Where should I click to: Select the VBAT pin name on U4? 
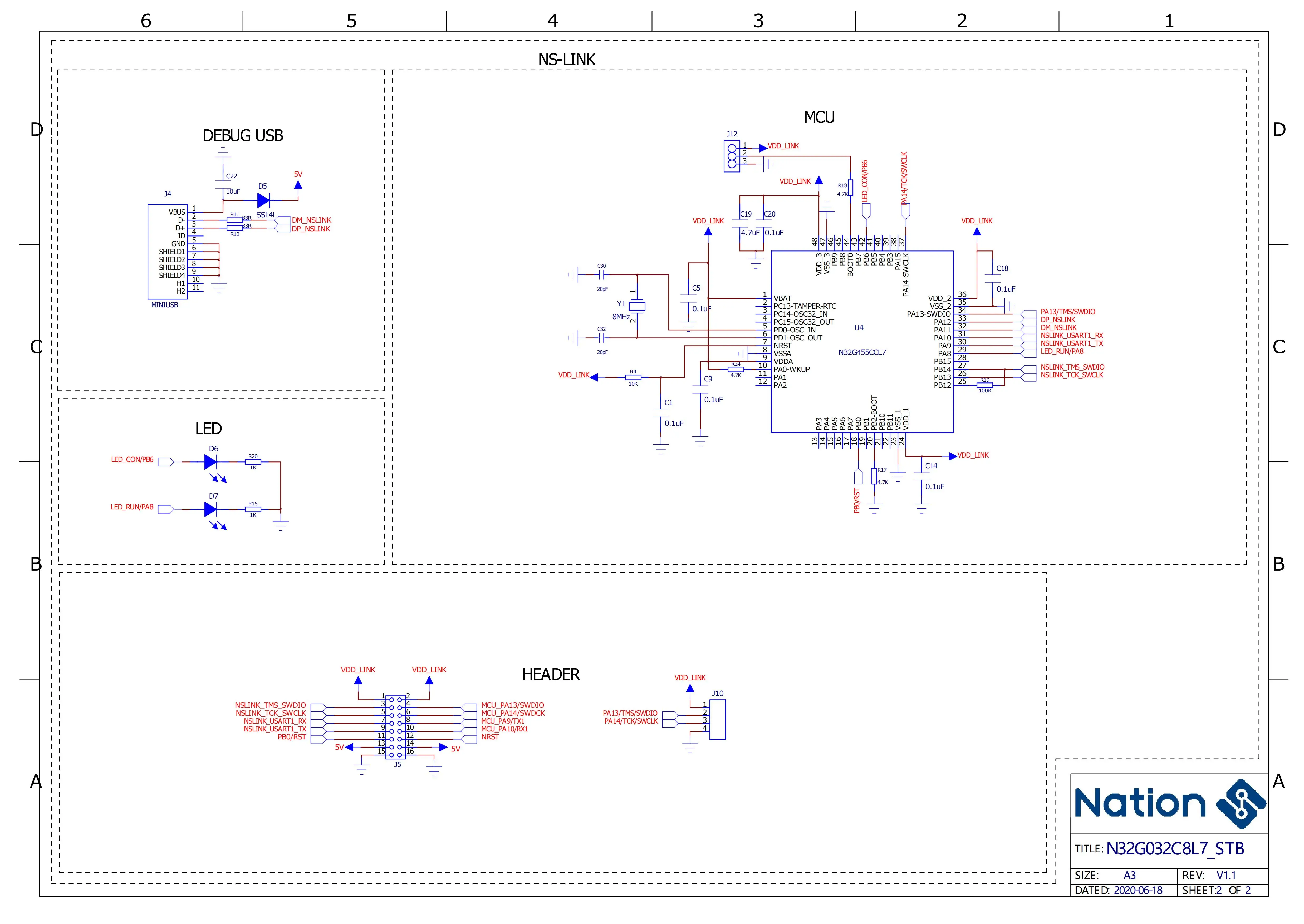click(782, 298)
